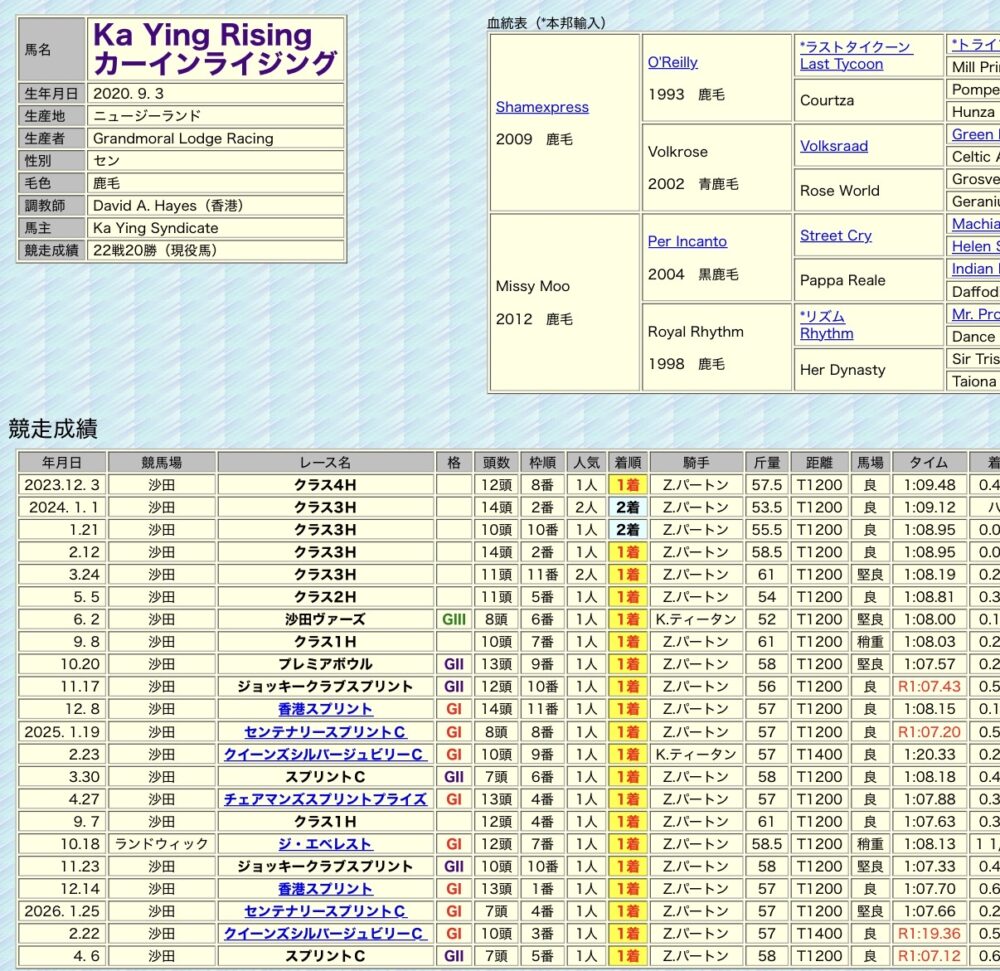Click the Volksraad ancestor link

pyautogui.click(x=833, y=146)
